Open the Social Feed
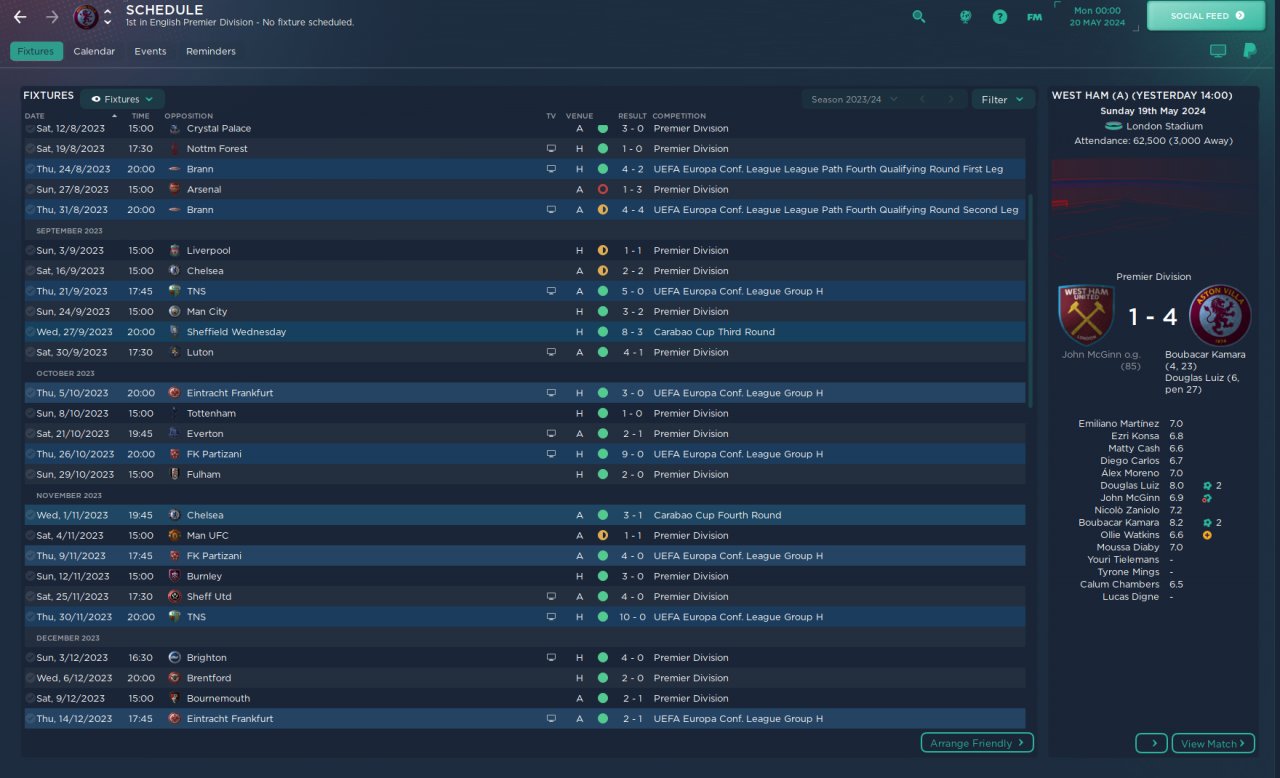 pyautogui.click(x=1208, y=16)
